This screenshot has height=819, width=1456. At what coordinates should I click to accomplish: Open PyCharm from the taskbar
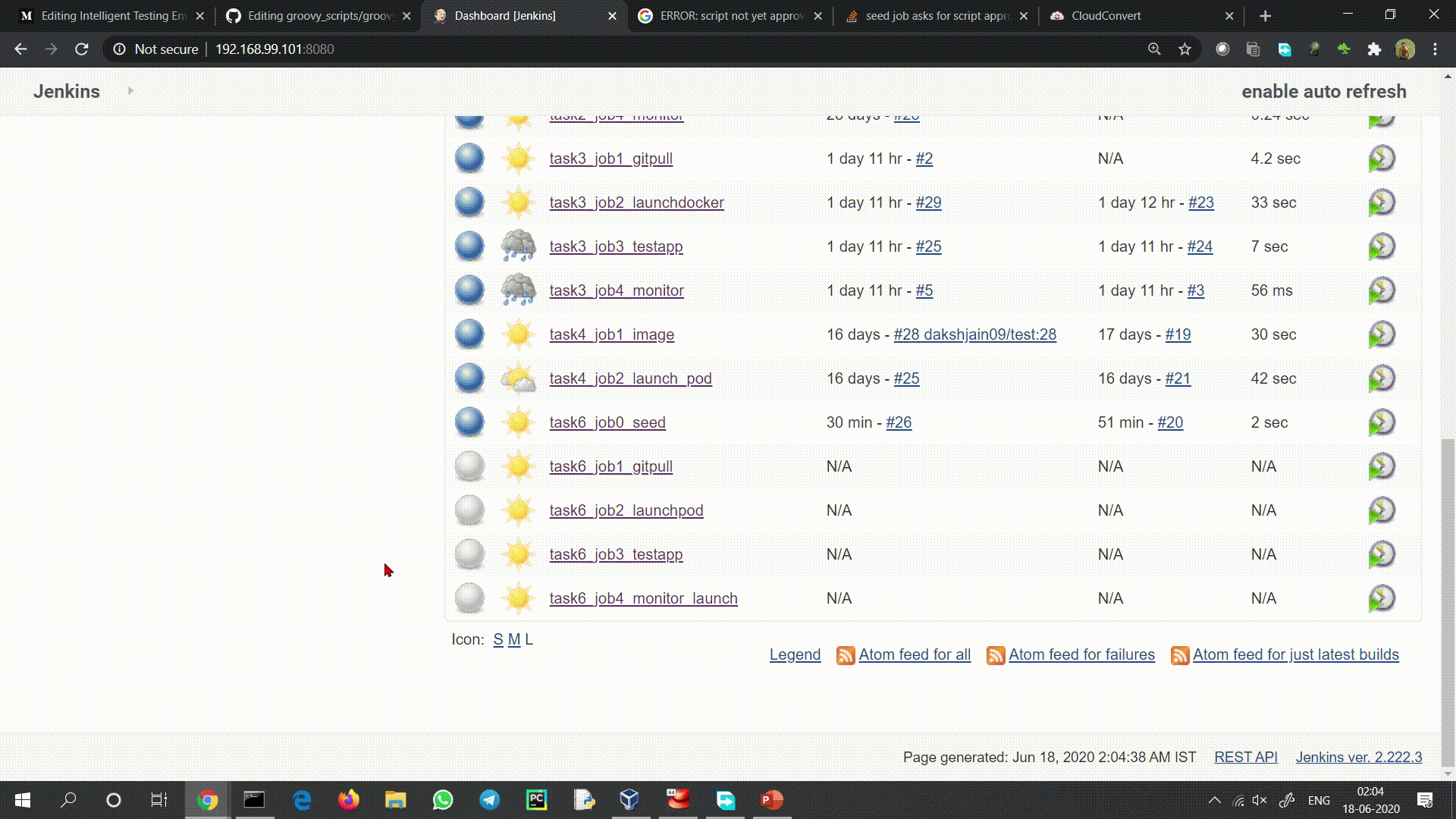(536, 800)
